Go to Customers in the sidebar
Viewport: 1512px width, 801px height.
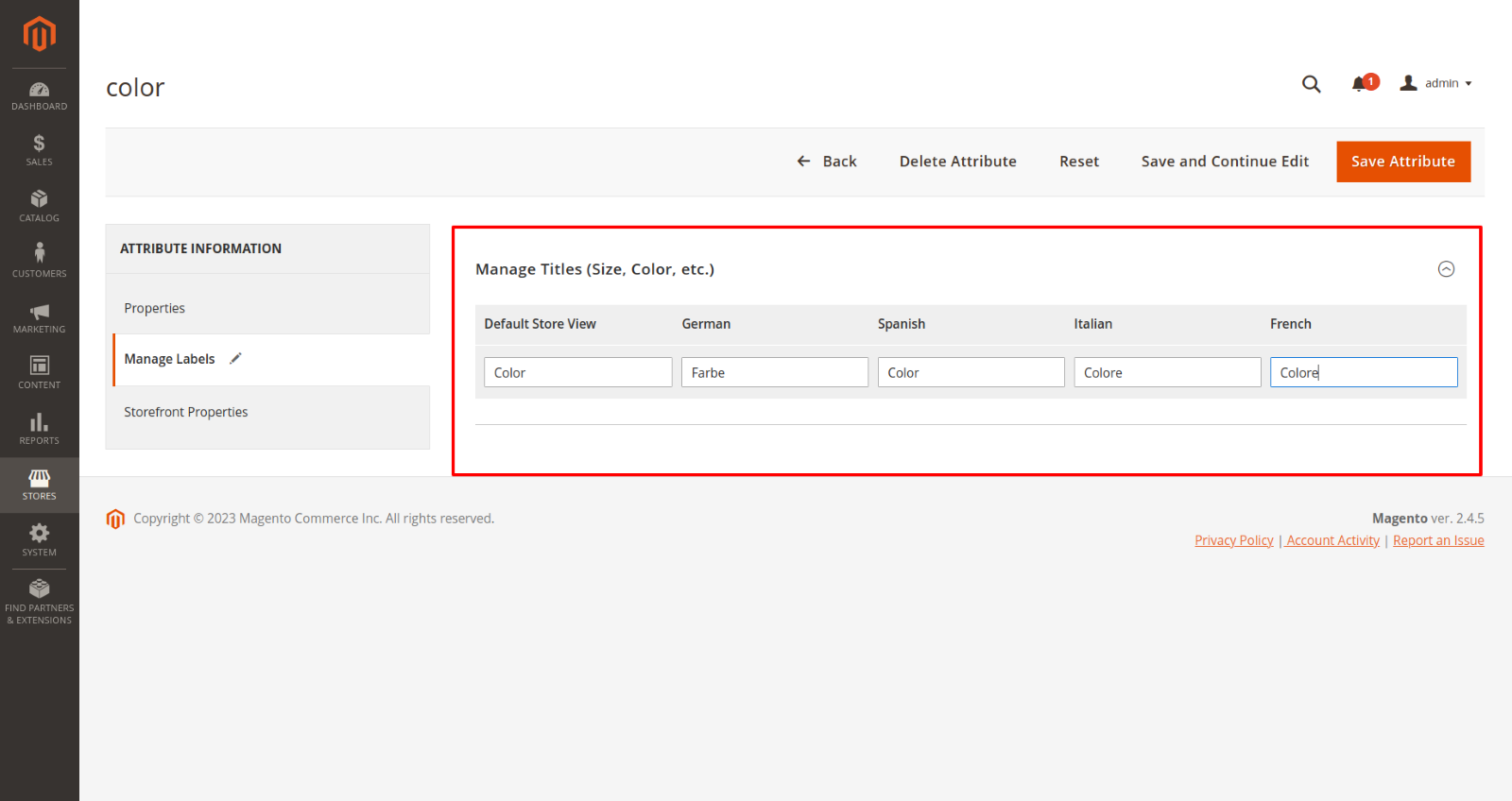pyautogui.click(x=39, y=261)
